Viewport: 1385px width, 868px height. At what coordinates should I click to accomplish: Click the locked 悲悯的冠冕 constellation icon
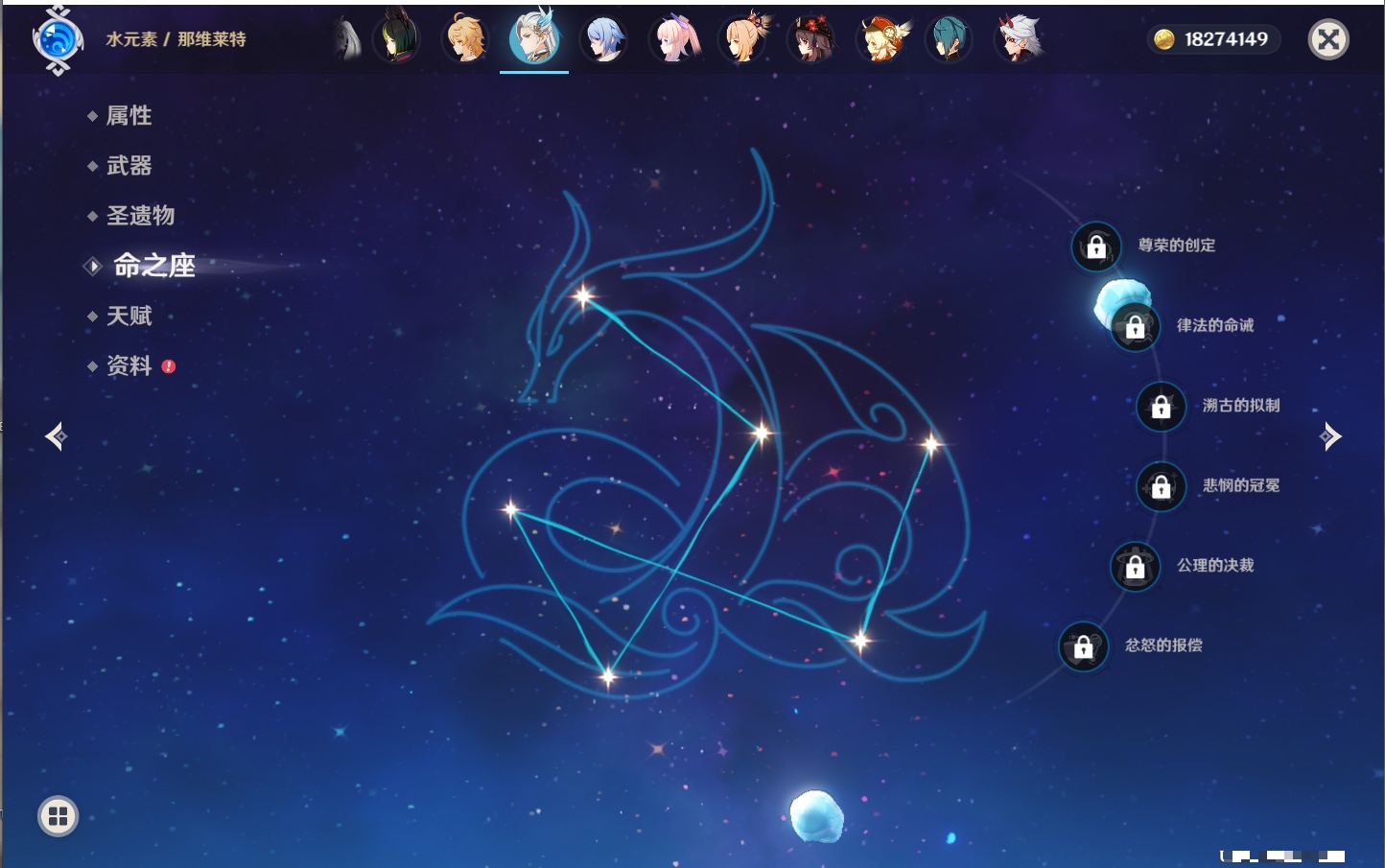point(1162,486)
